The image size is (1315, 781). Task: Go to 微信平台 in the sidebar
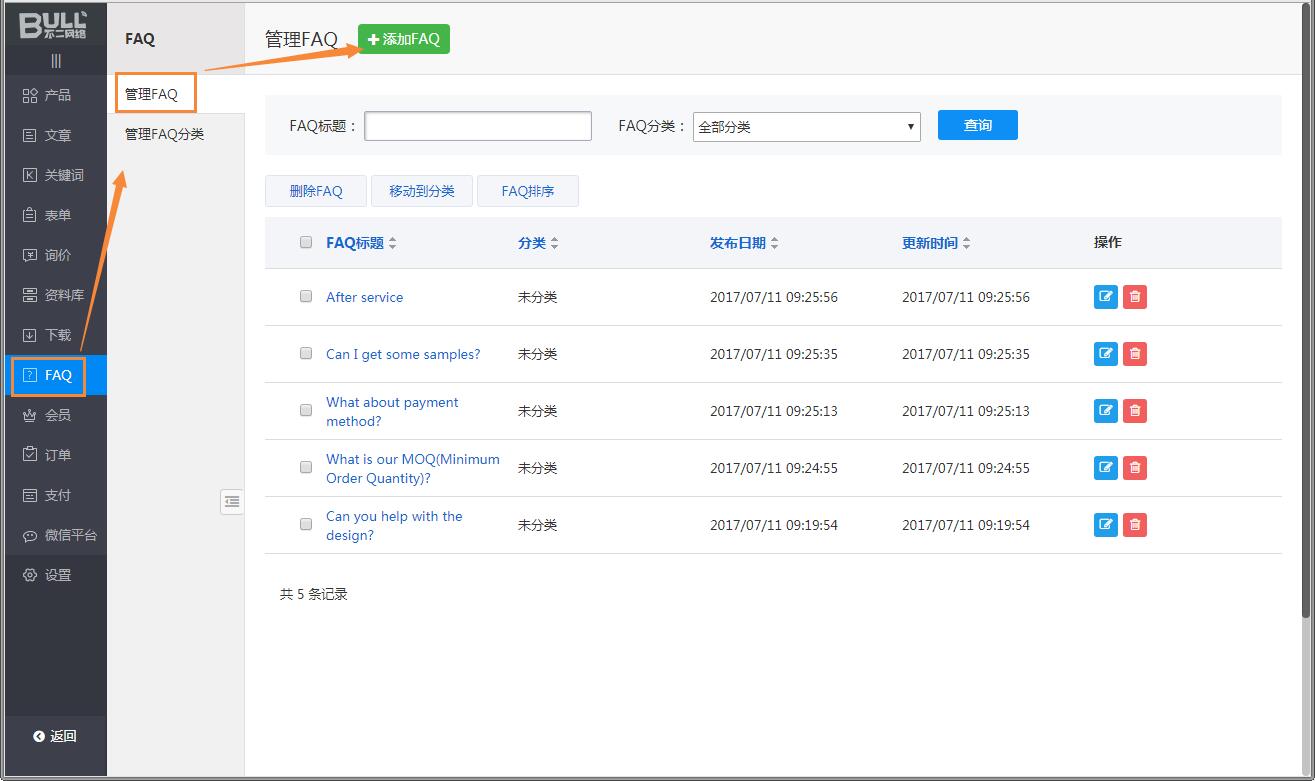click(x=60, y=535)
